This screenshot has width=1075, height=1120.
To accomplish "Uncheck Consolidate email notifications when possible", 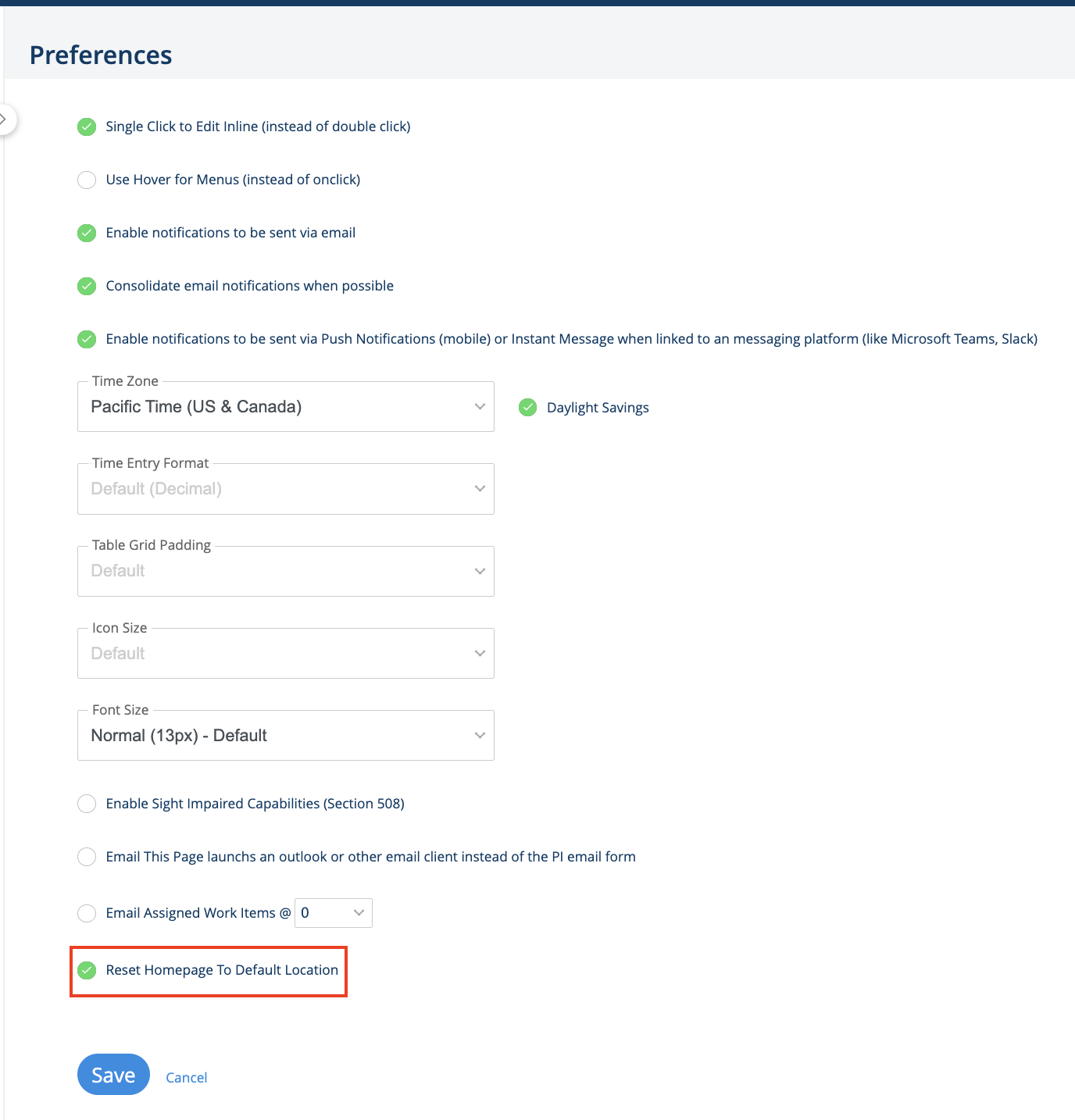I will pos(87,286).
